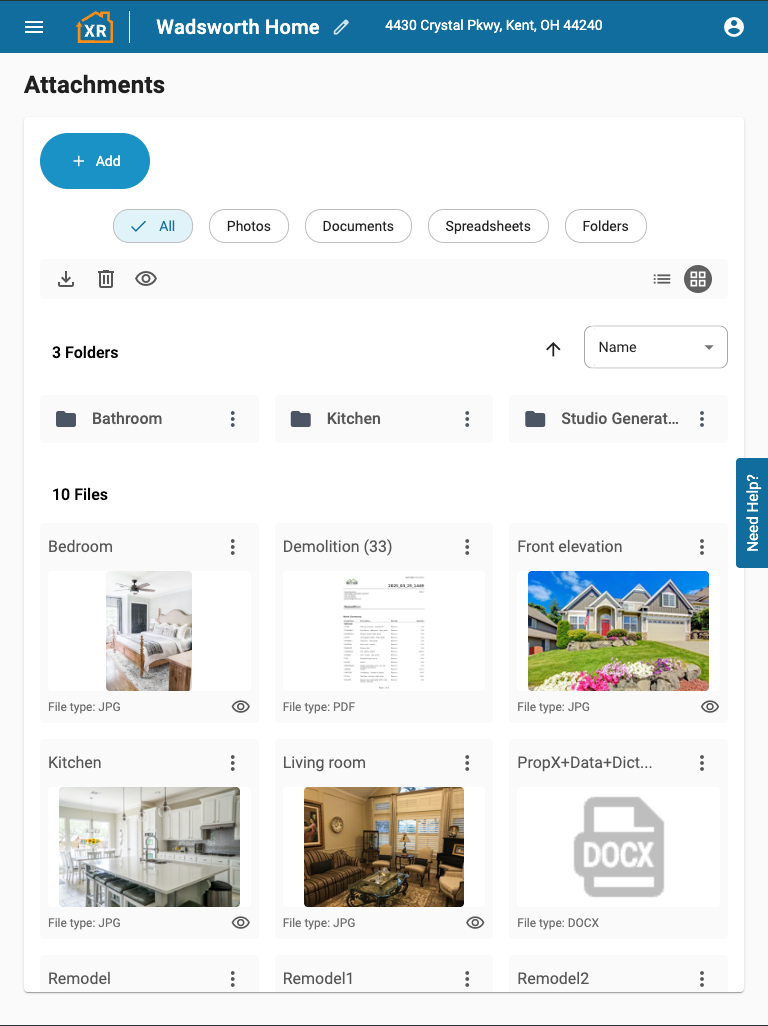Screen dimensions: 768x1026
Task: Click the File type: DOCX label
Action: [x=558, y=923]
